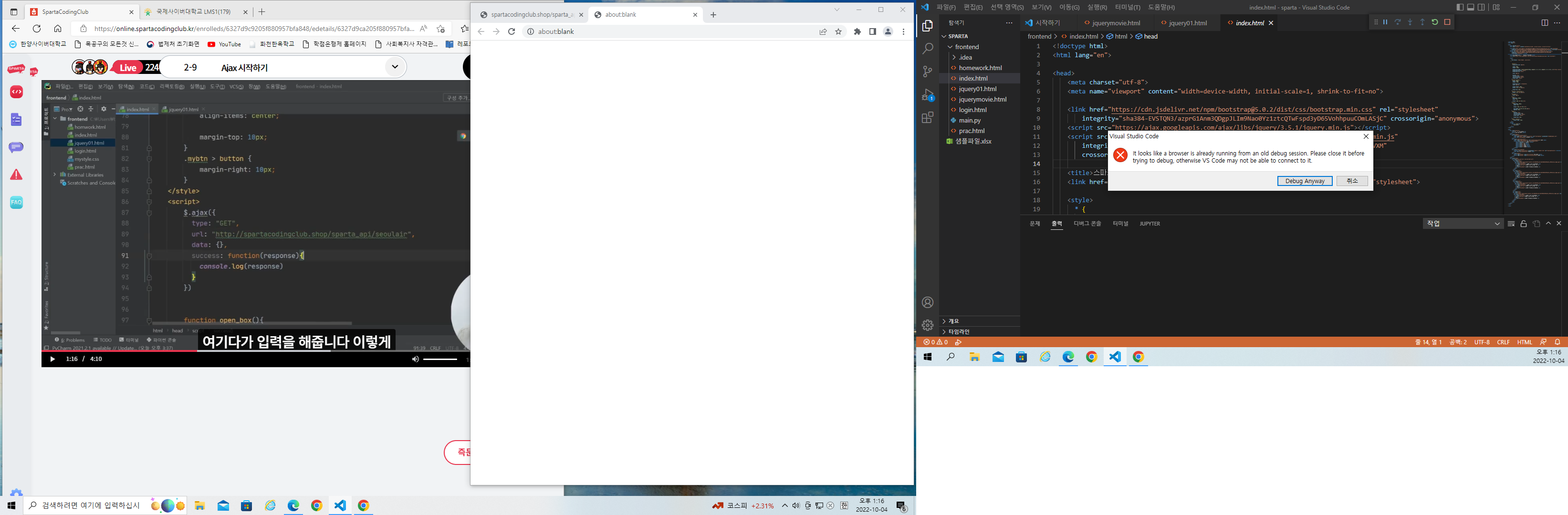1568x515 pixels.
Task: Open the VS Code Search activity icon
Action: click(x=928, y=48)
